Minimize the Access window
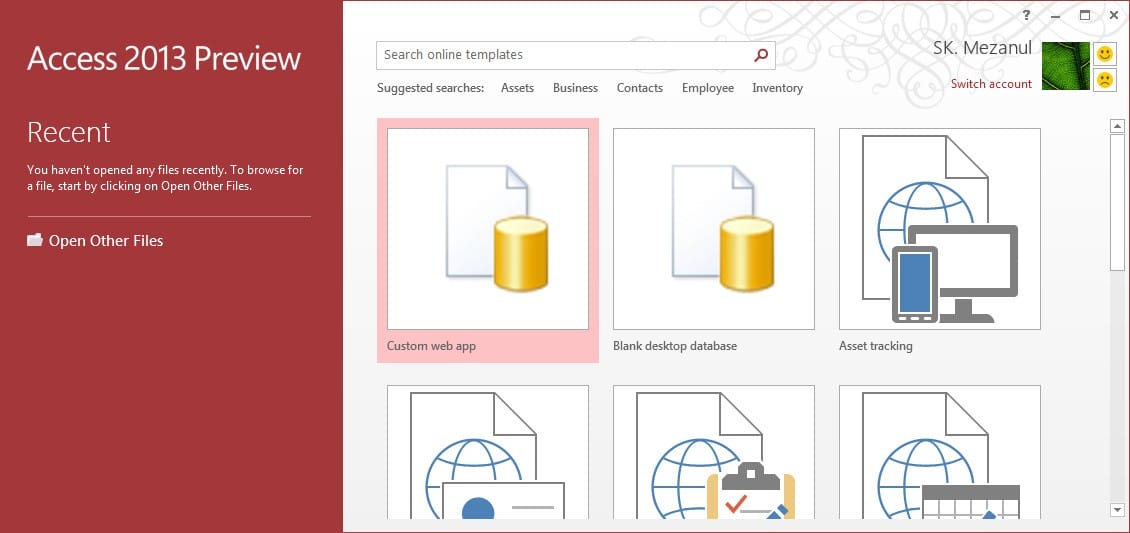This screenshot has width=1130, height=533. point(1056,16)
